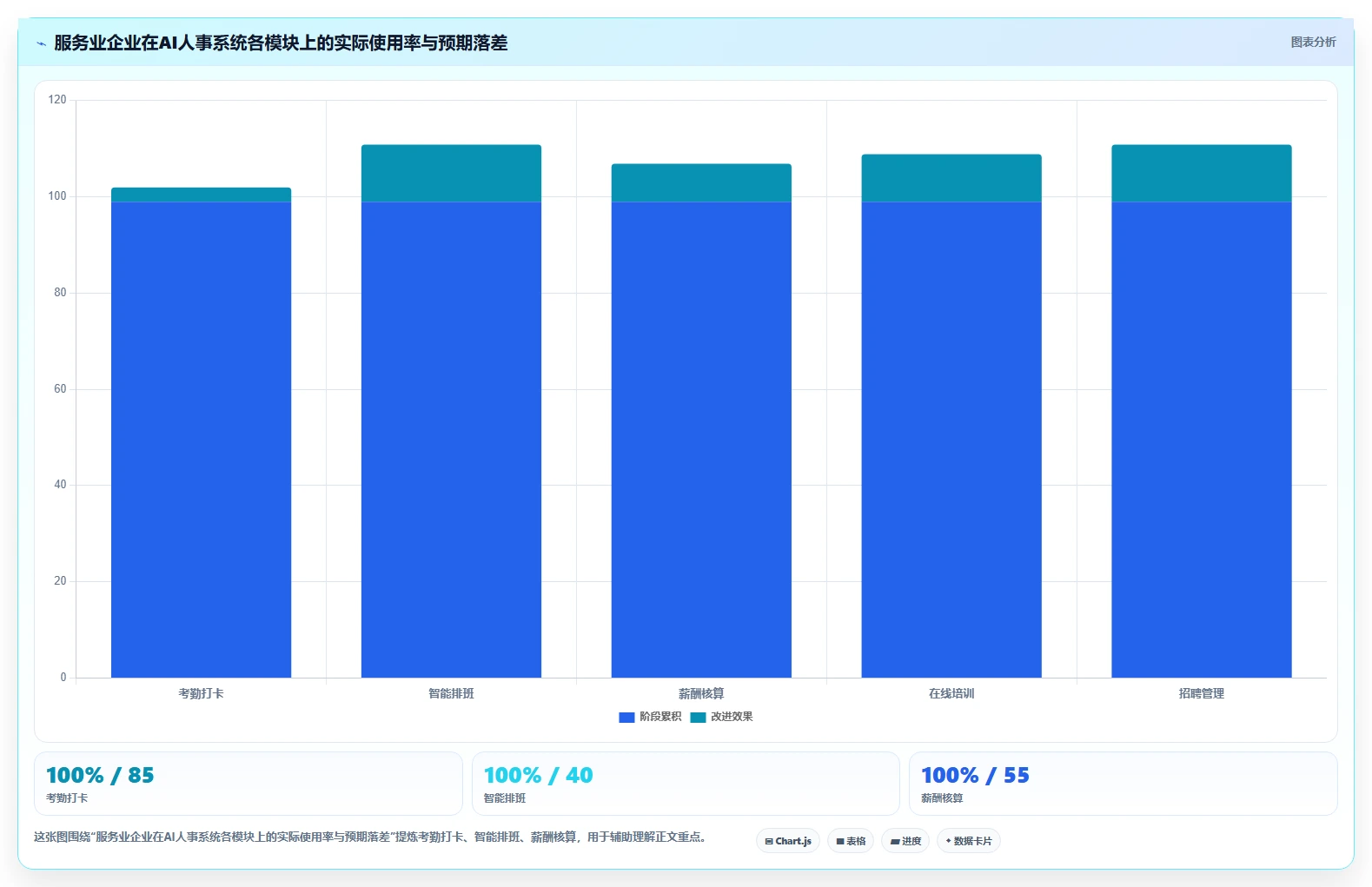Click the Chart.js tag chip
This screenshot has height=887, width=1372.
coord(788,841)
